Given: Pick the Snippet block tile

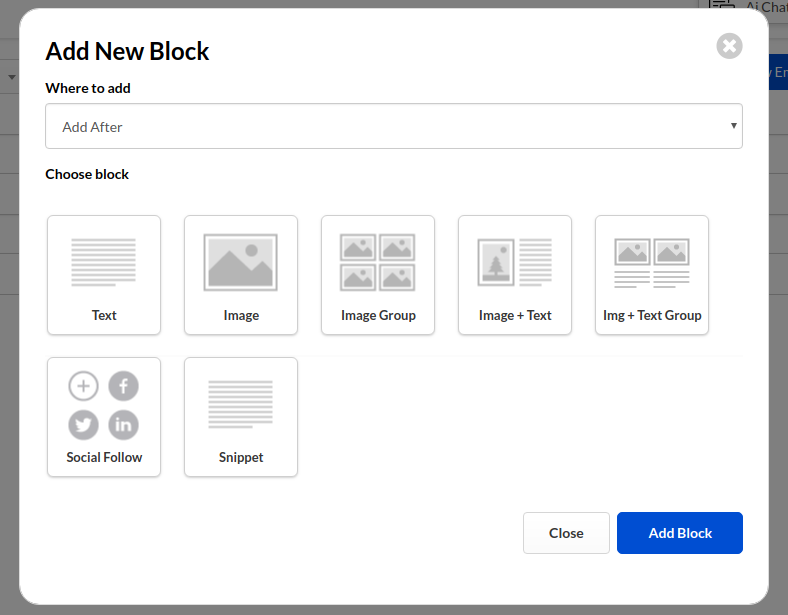Looking at the screenshot, I should pos(241,417).
